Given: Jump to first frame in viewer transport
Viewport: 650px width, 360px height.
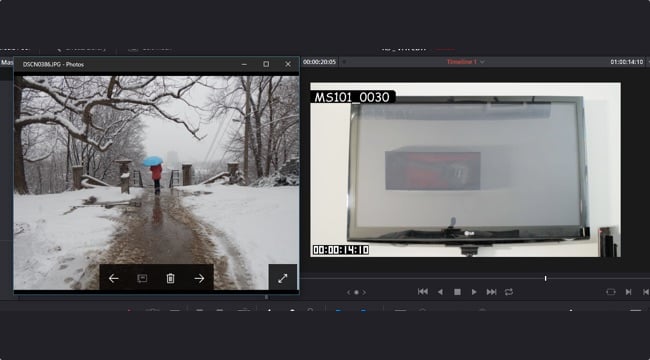Looking at the screenshot, I should click(x=423, y=292).
